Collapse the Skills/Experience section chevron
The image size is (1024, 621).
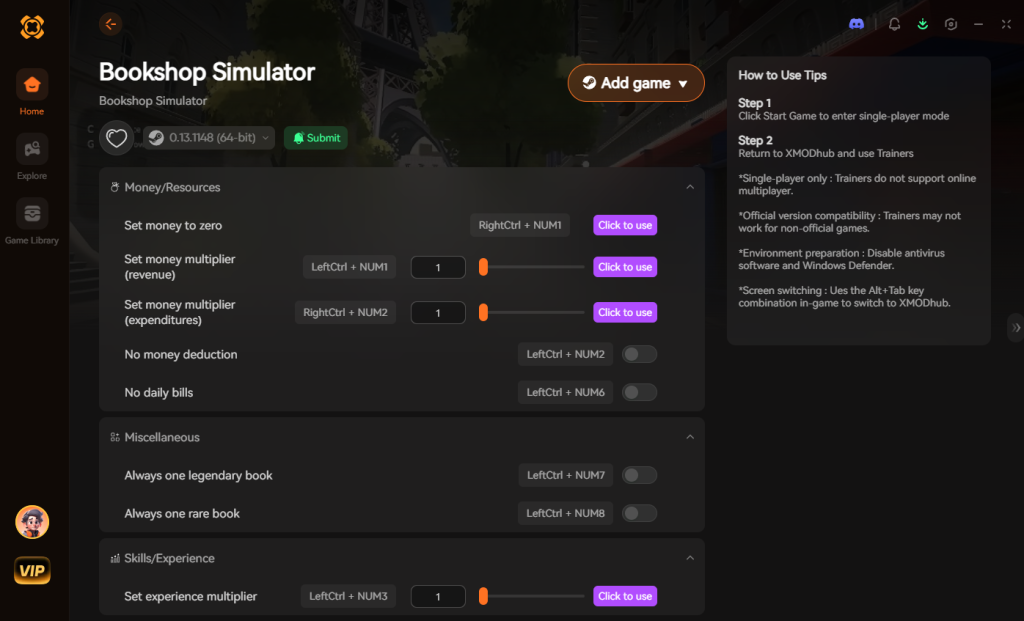[690, 558]
